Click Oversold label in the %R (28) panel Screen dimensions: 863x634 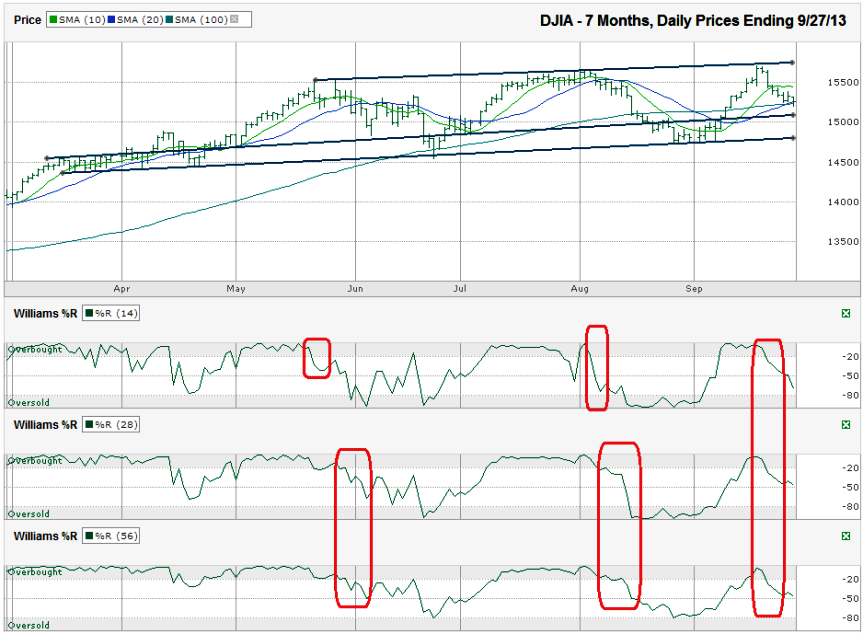tap(29, 514)
